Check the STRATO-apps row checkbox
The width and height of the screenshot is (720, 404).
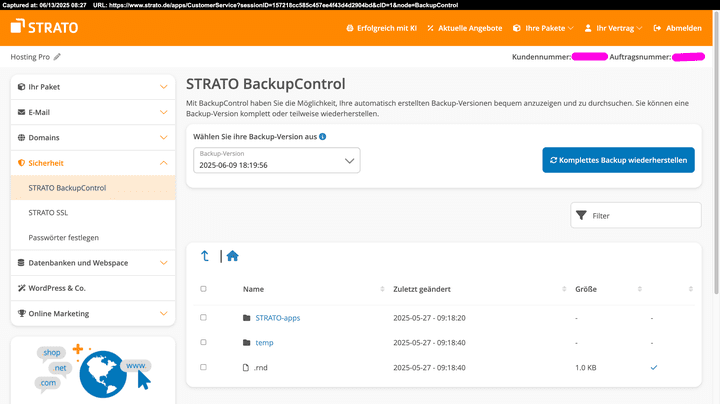coord(203,317)
